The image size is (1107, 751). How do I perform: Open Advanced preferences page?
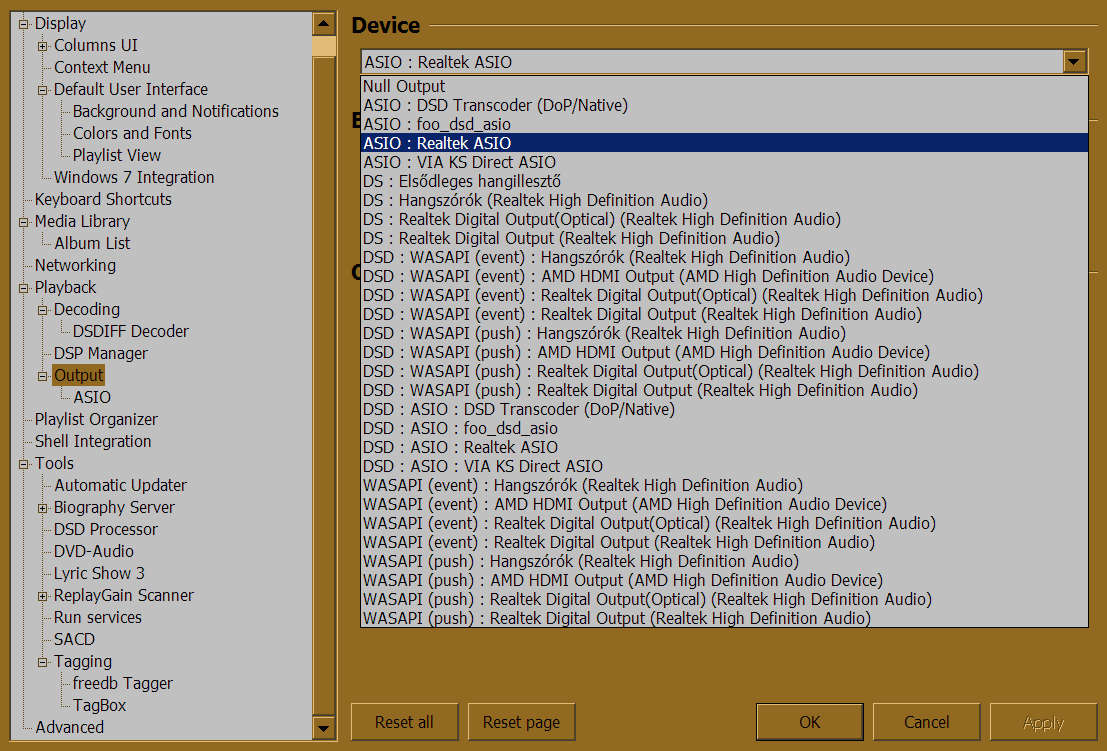tap(69, 727)
